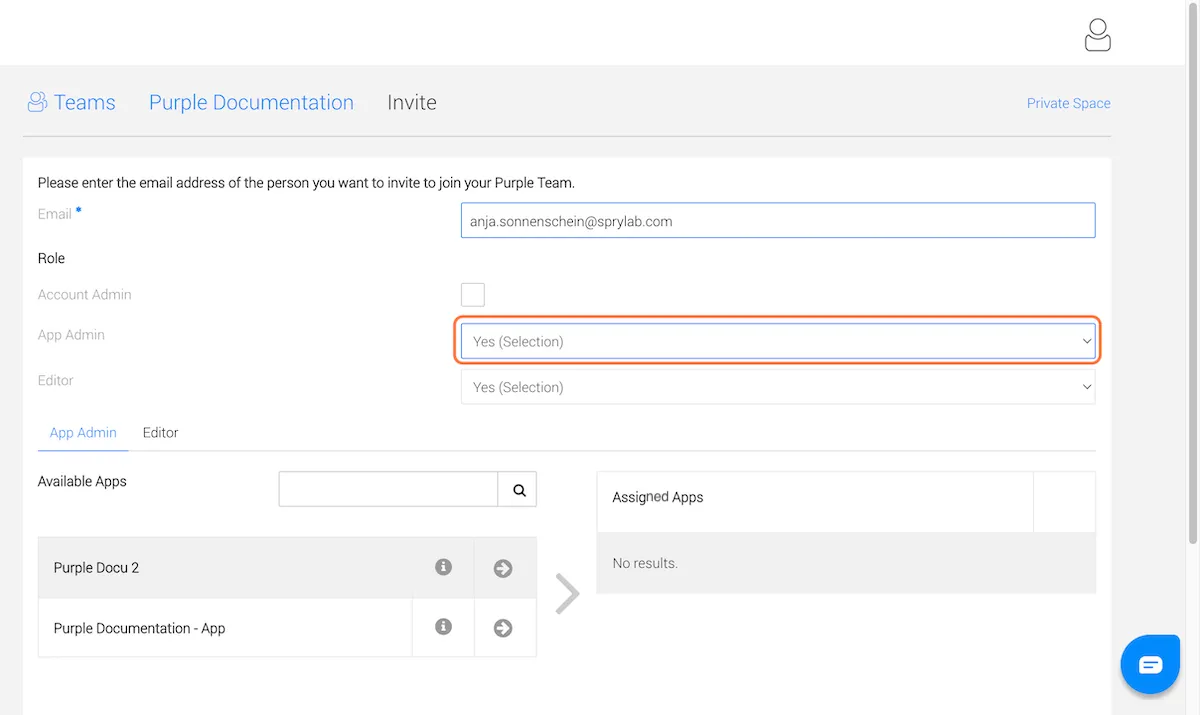Click the Email input field
1200x715 pixels.
(778, 221)
